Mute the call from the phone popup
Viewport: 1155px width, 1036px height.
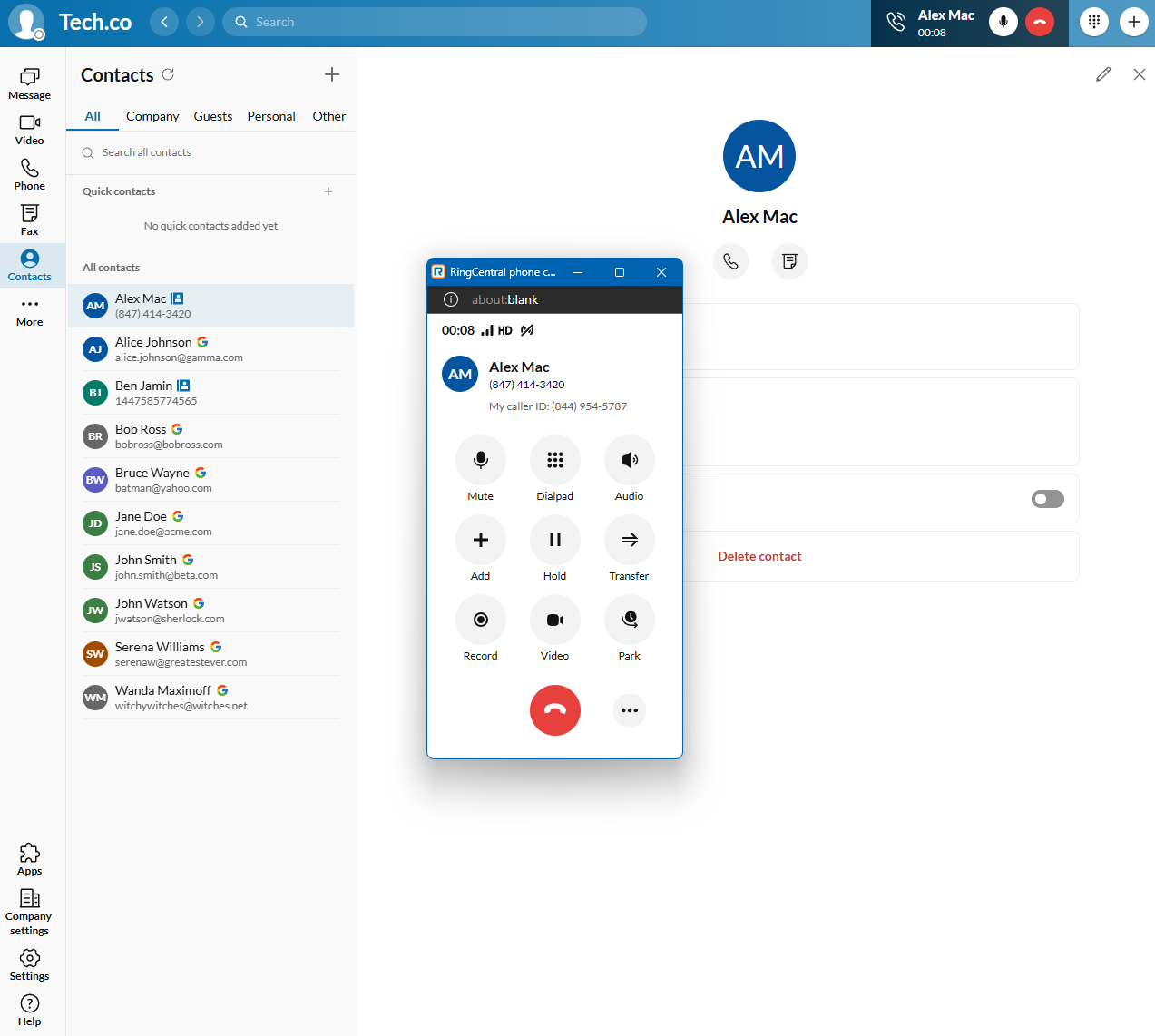[x=480, y=460]
